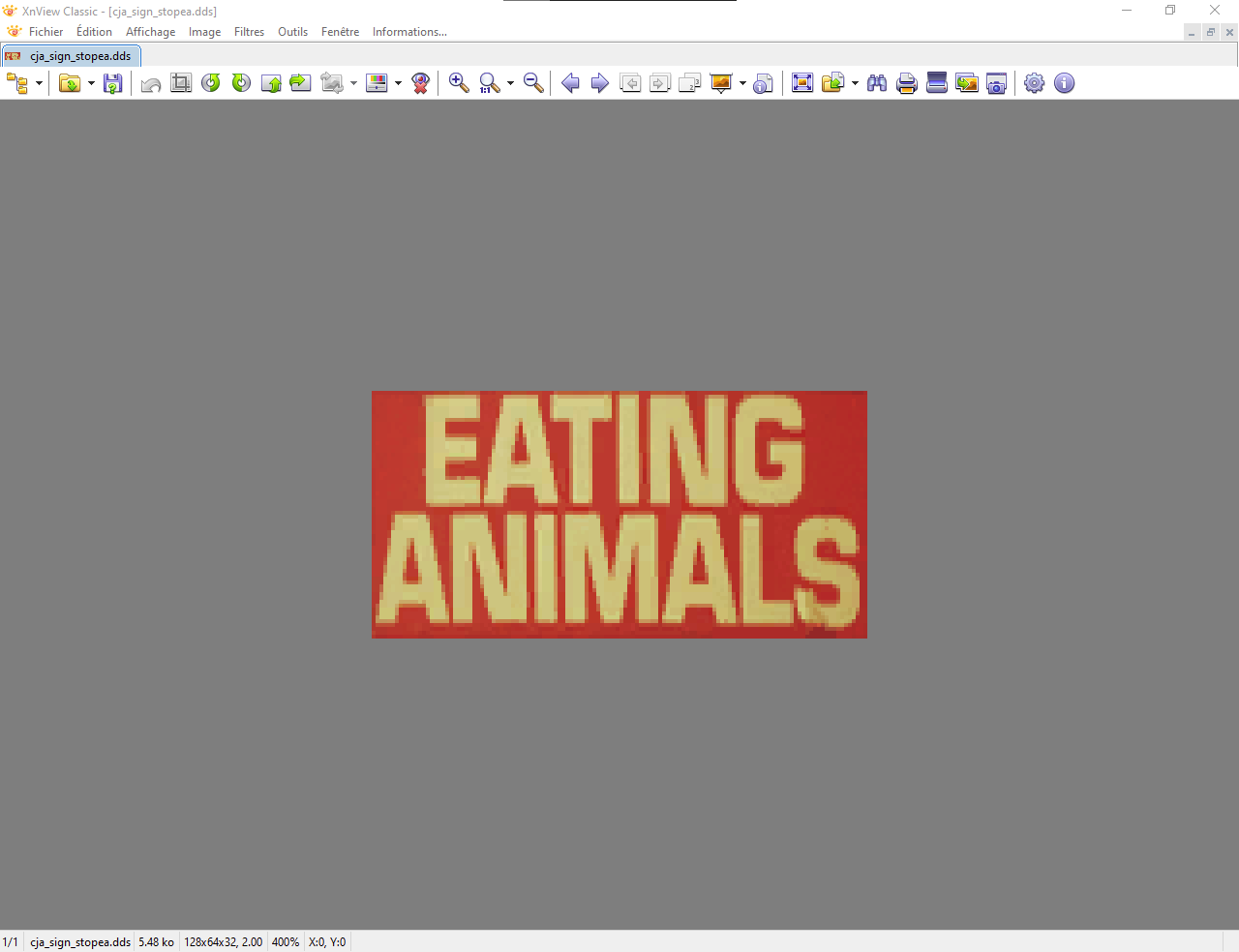1239x952 pixels.
Task: Click the scanner acquire icon
Action: tap(937, 83)
